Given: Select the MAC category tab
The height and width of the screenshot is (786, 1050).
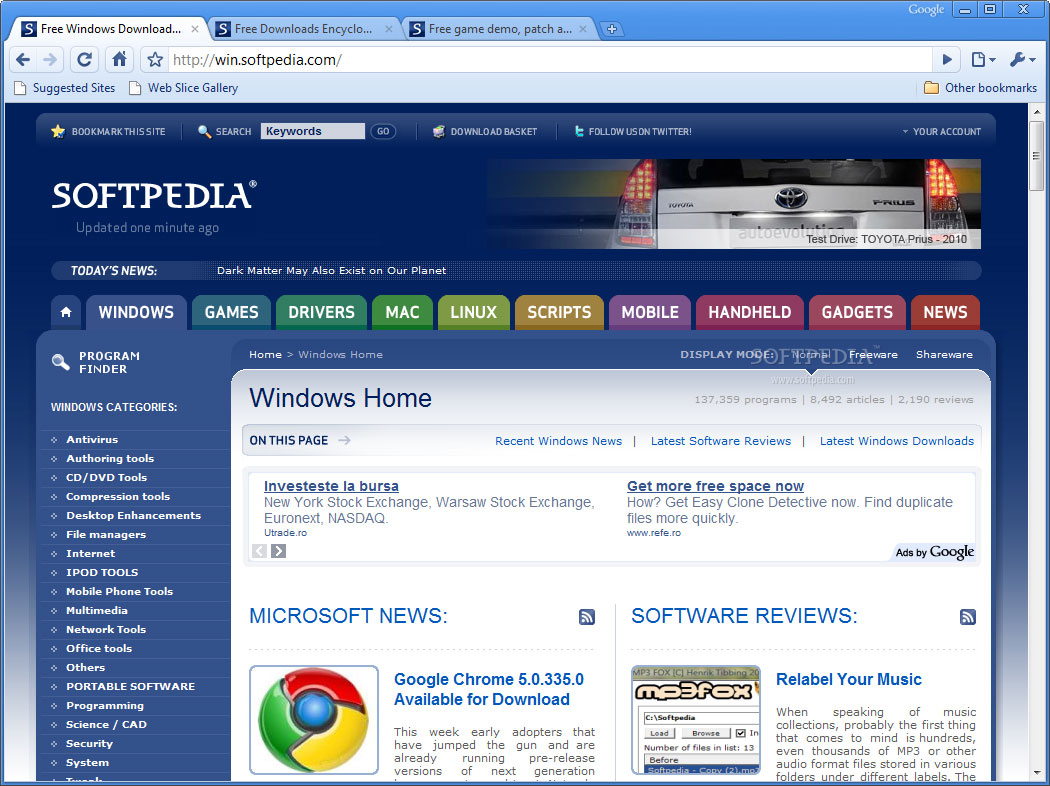Looking at the screenshot, I should [x=402, y=312].
